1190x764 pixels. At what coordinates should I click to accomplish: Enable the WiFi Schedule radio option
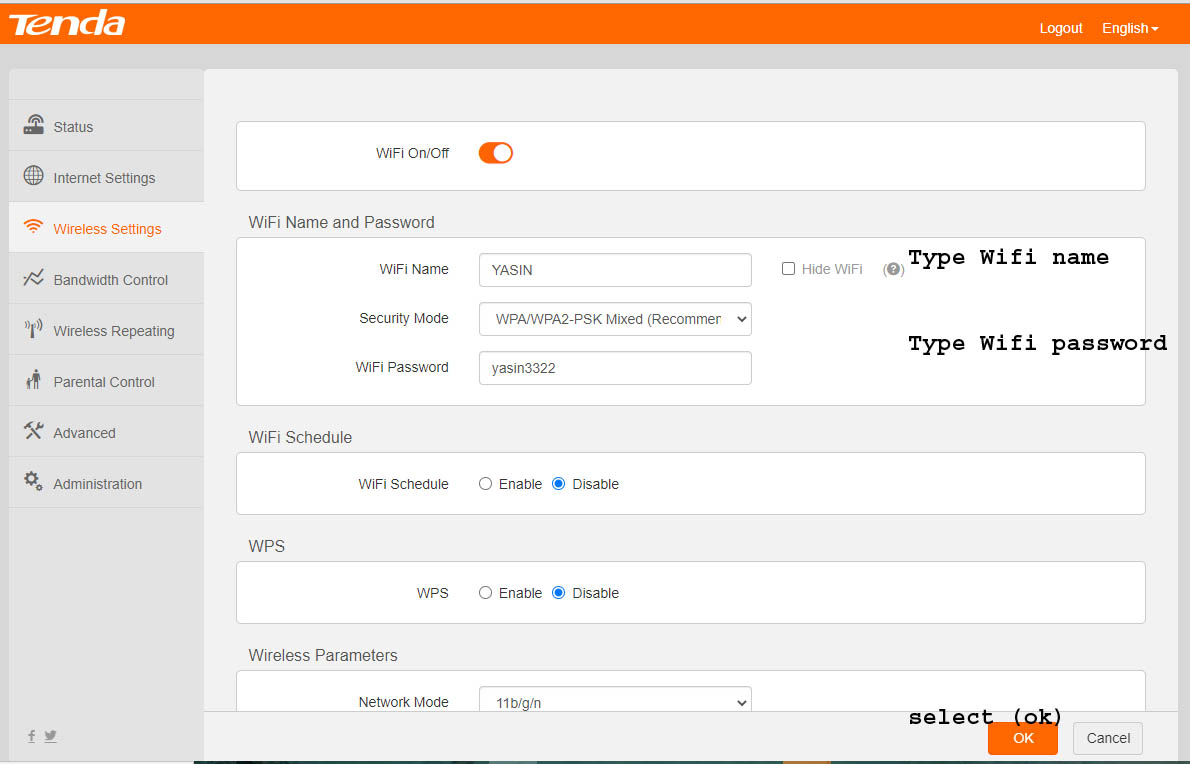pyautogui.click(x=486, y=484)
